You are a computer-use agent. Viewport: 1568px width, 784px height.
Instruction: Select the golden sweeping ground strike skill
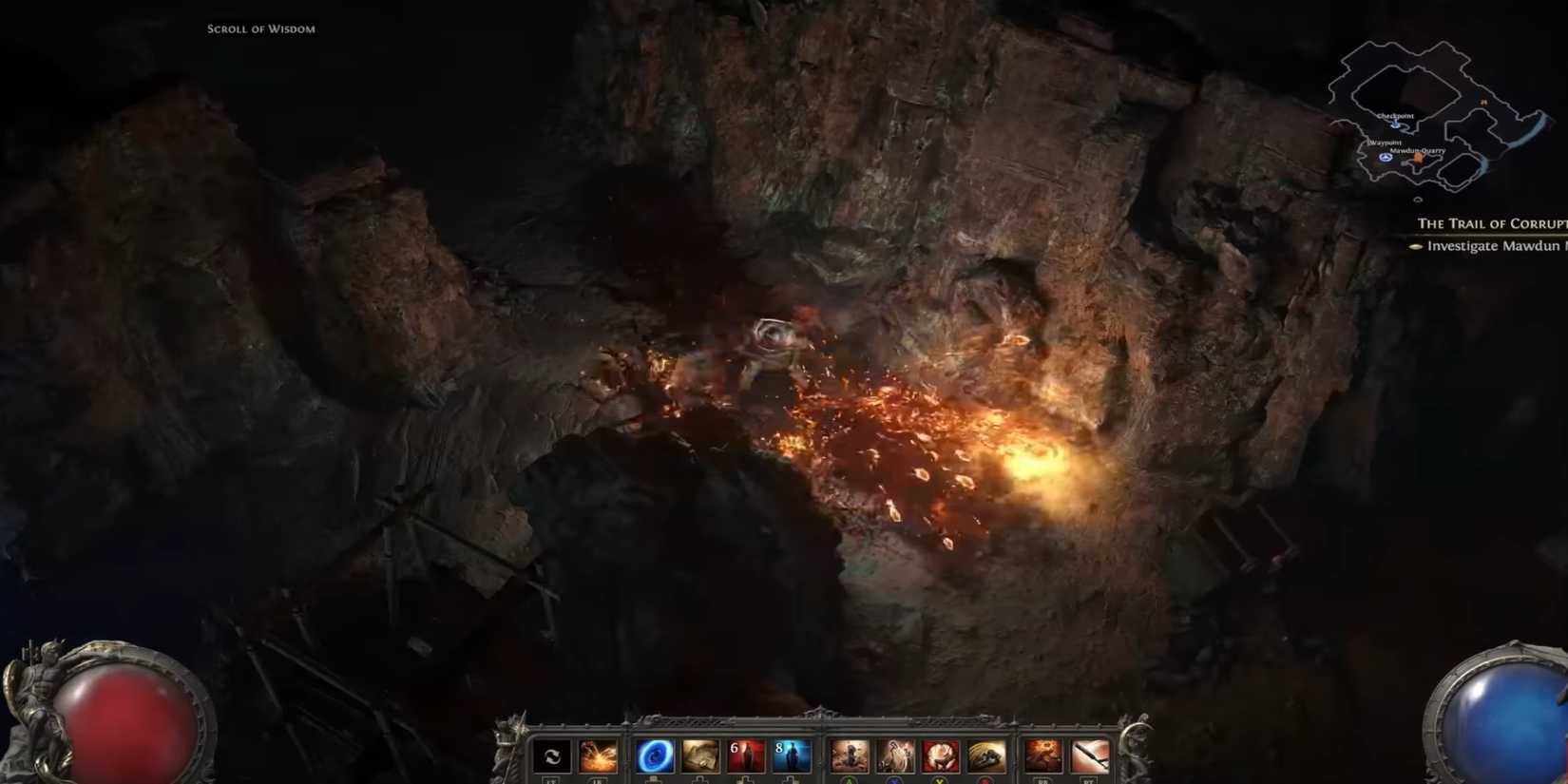986,756
